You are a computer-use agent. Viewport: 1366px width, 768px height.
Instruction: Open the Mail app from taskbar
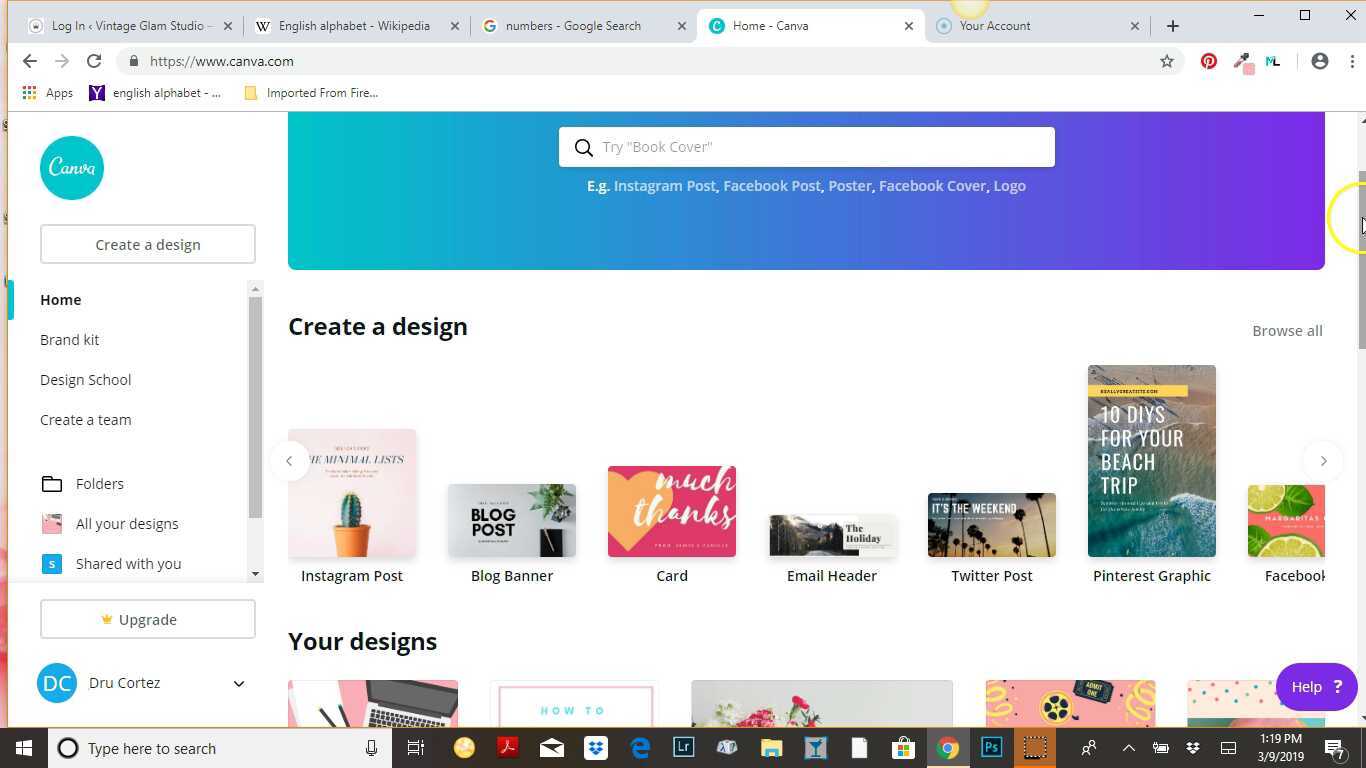pos(552,748)
